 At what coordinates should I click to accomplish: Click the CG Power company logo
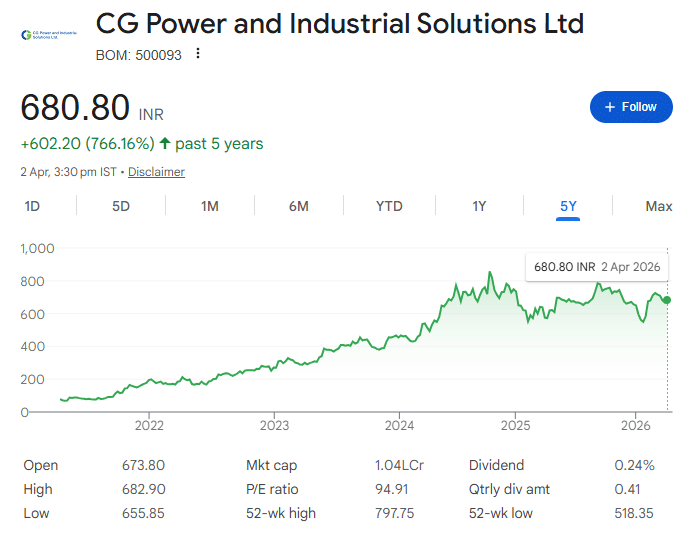(47, 35)
